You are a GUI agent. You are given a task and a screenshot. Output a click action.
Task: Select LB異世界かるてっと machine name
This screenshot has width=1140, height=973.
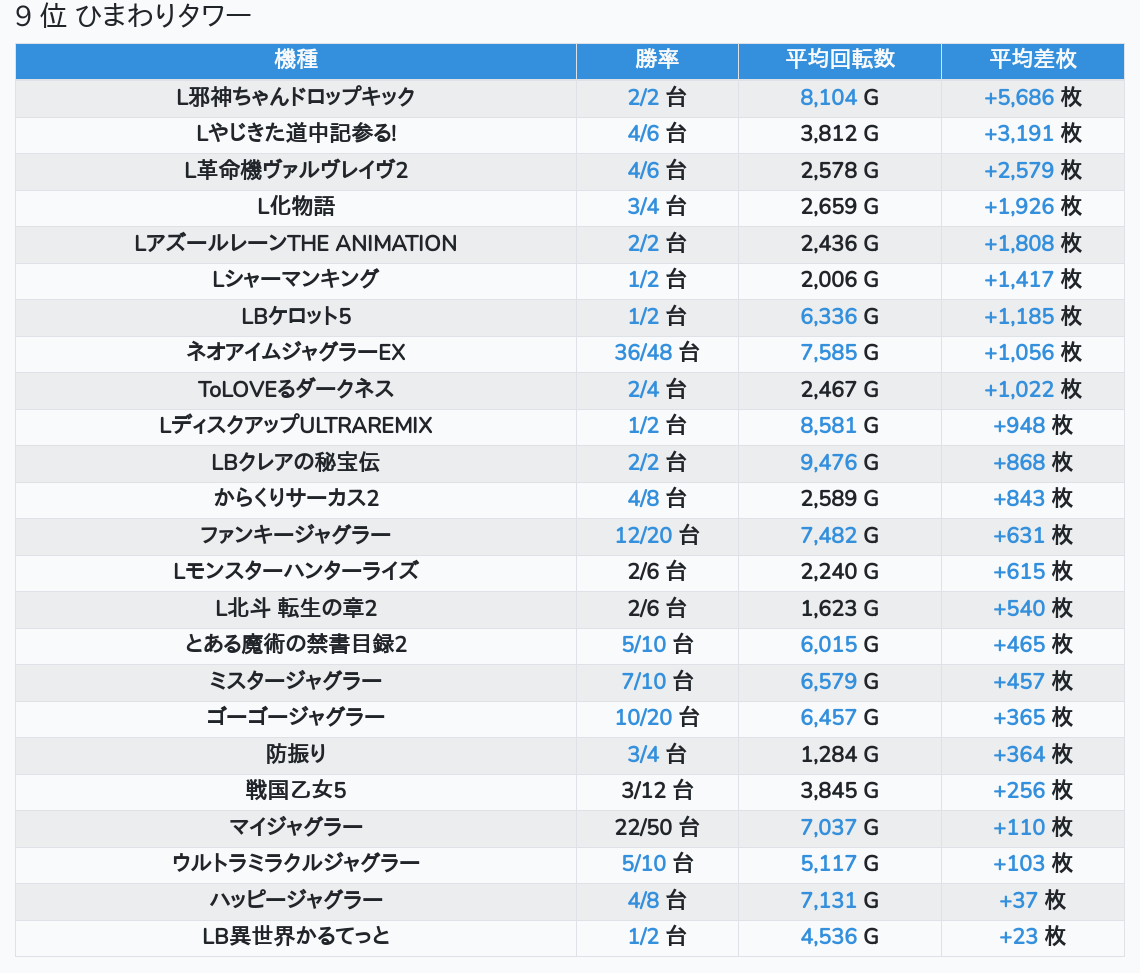coord(296,937)
